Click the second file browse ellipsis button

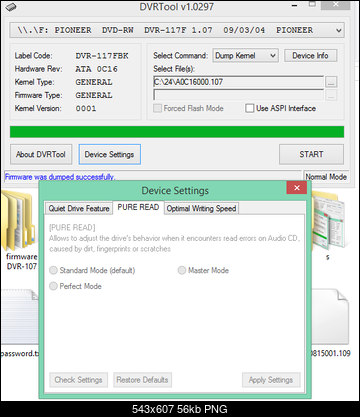click(x=331, y=96)
